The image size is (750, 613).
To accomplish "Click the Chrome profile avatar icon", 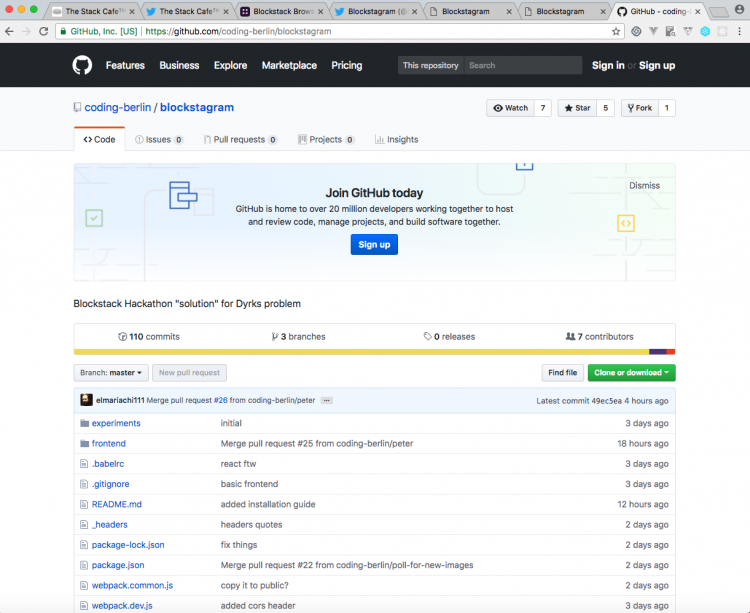I will pyautogui.click(x=739, y=10).
